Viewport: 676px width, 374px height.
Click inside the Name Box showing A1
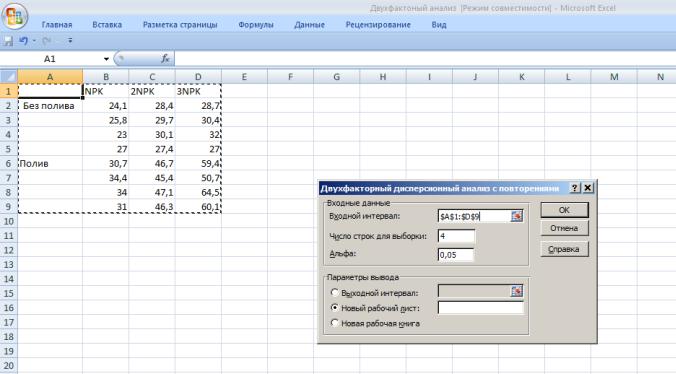coord(51,59)
